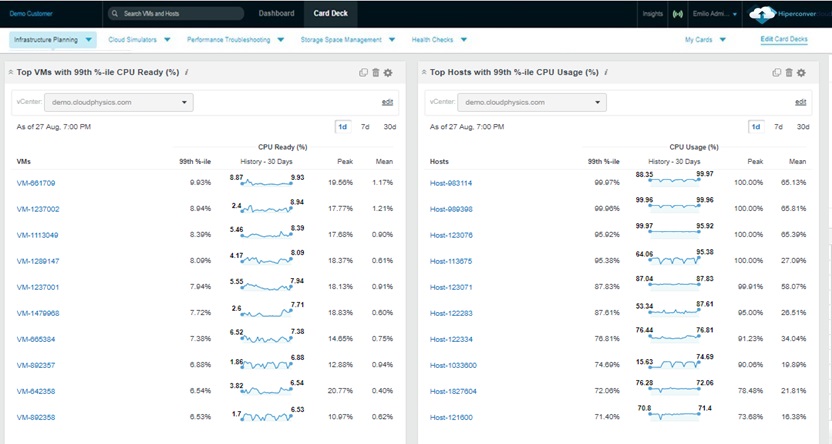Select 30d range on CPU Usage card
Viewport: 832px width, 444px height.
[x=802, y=127]
